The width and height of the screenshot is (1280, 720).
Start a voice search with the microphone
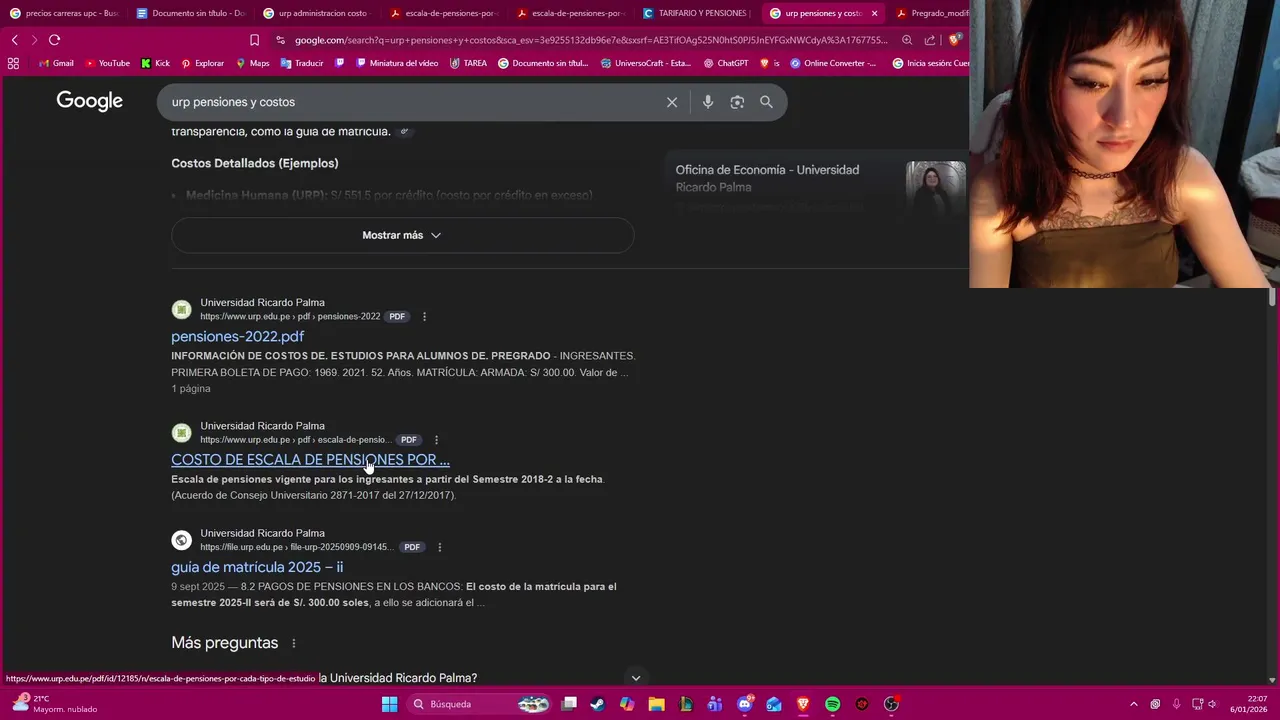click(708, 102)
